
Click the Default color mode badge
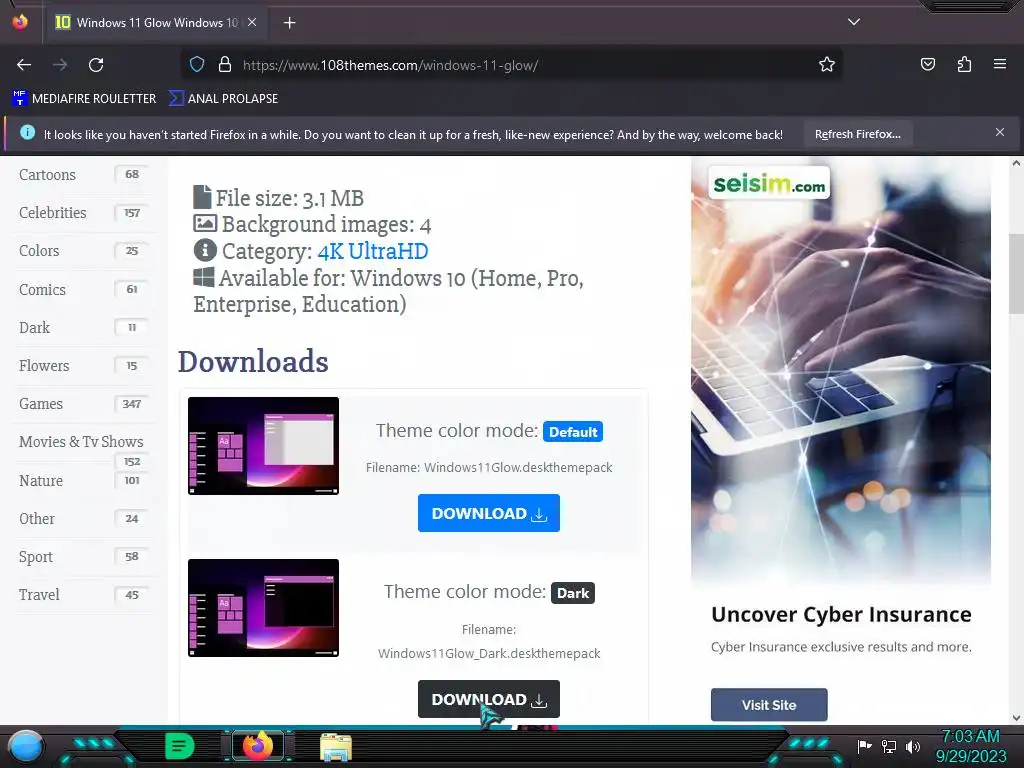pos(573,432)
